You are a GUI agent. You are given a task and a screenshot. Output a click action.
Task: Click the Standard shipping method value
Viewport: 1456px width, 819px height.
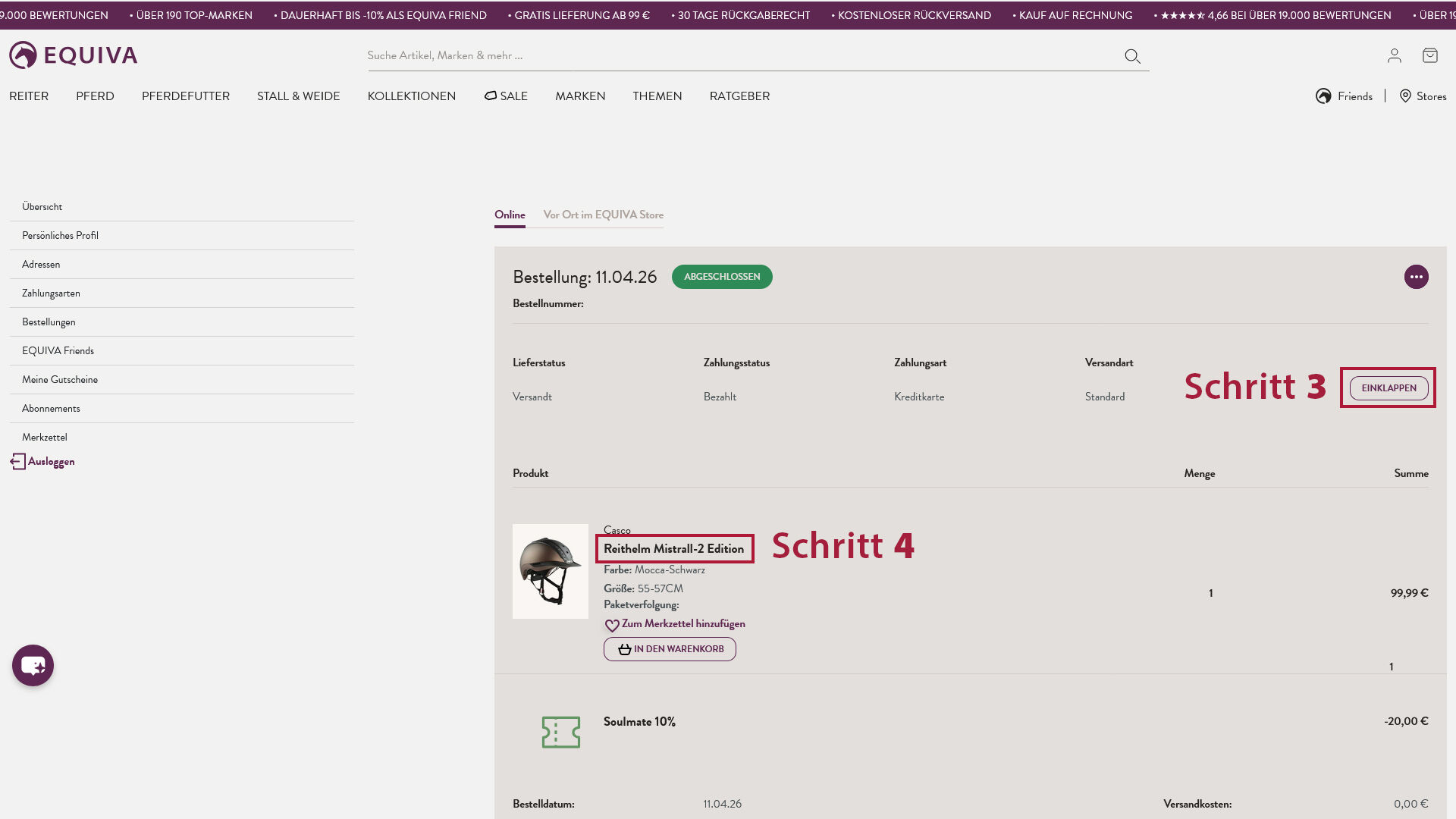1105,397
